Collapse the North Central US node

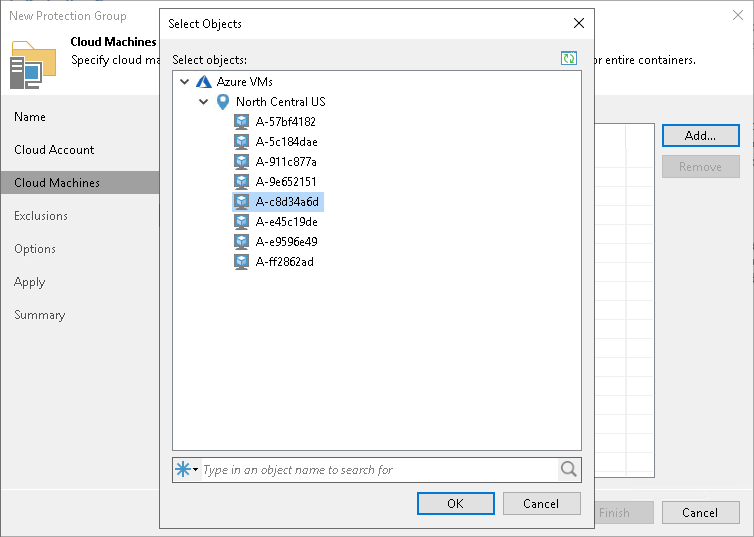(x=203, y=102)
